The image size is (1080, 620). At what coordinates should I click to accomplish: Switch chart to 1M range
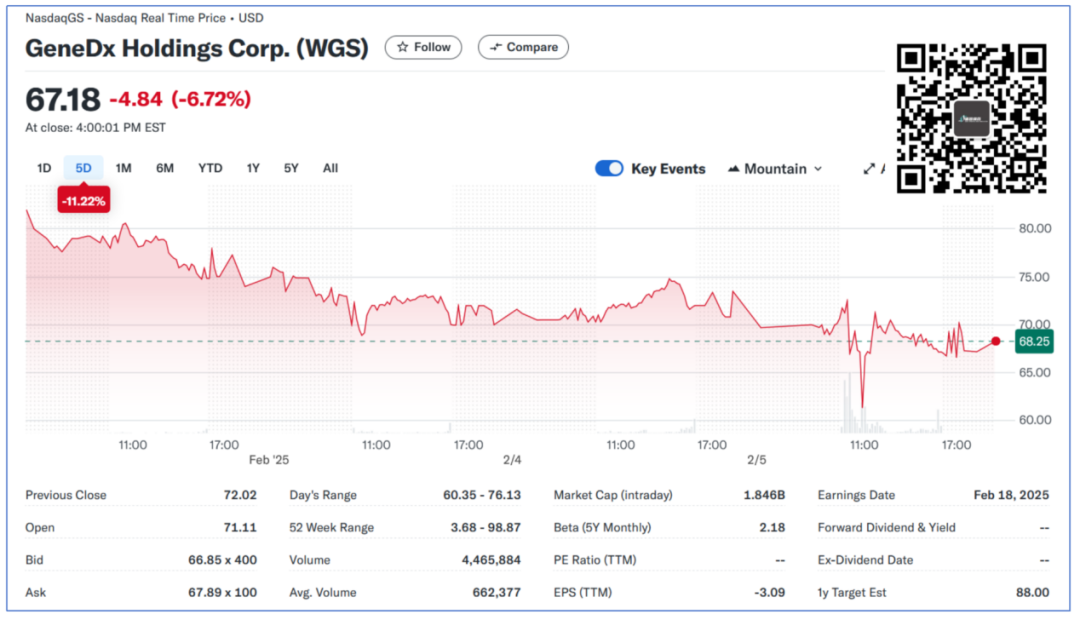[123, 168]
